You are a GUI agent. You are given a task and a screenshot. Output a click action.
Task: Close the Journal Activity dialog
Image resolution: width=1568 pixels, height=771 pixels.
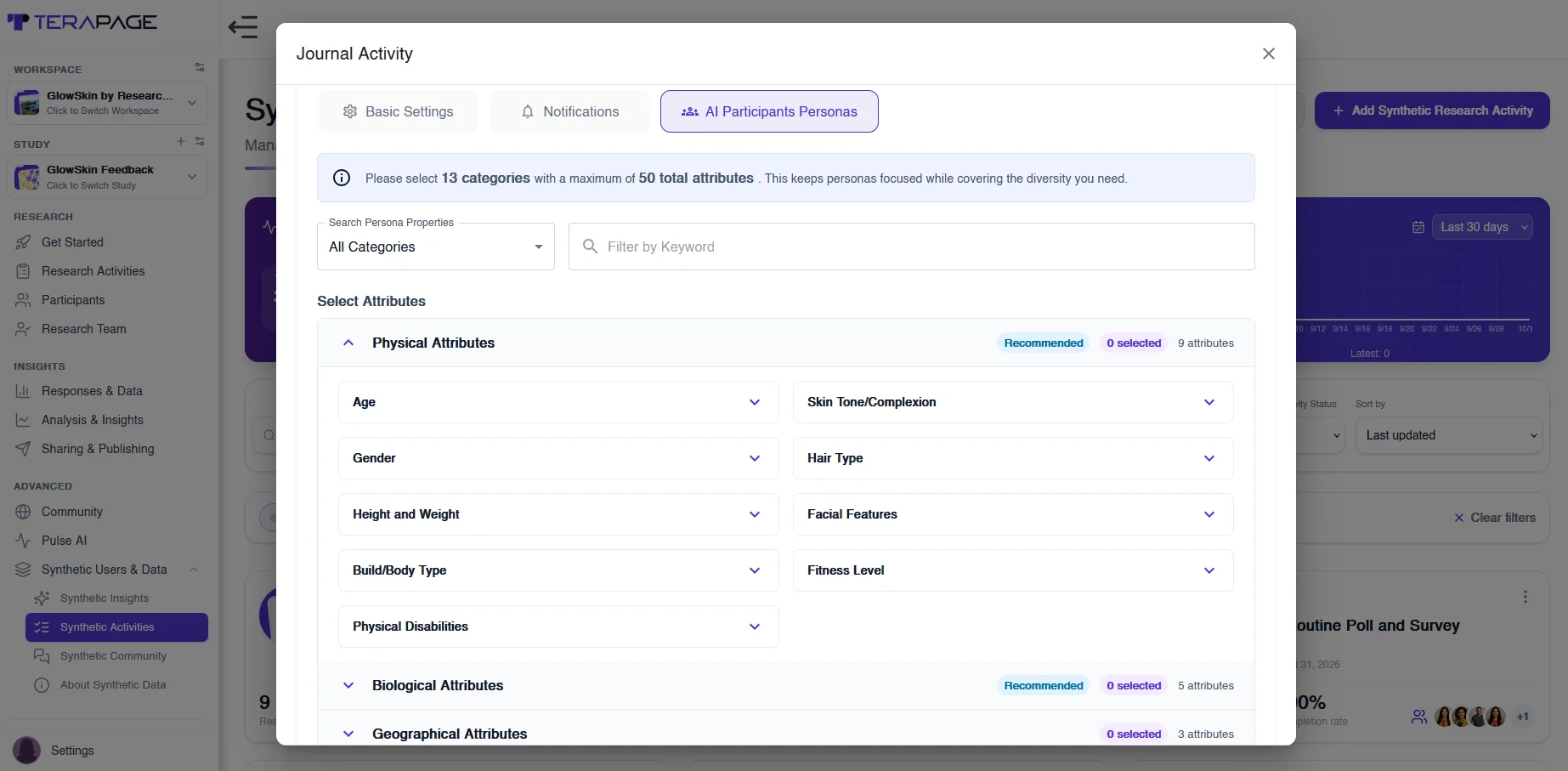1269,54
